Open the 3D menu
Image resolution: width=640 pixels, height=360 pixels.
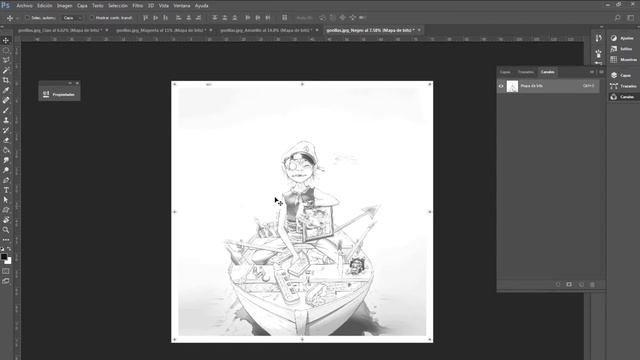(x=151, y=6)
